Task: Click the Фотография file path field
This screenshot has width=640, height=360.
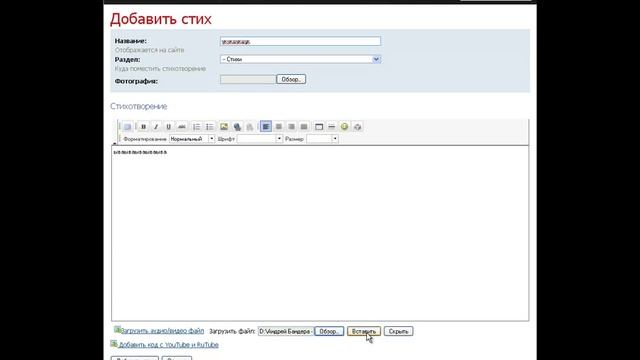Action: (x=248, y=80)
